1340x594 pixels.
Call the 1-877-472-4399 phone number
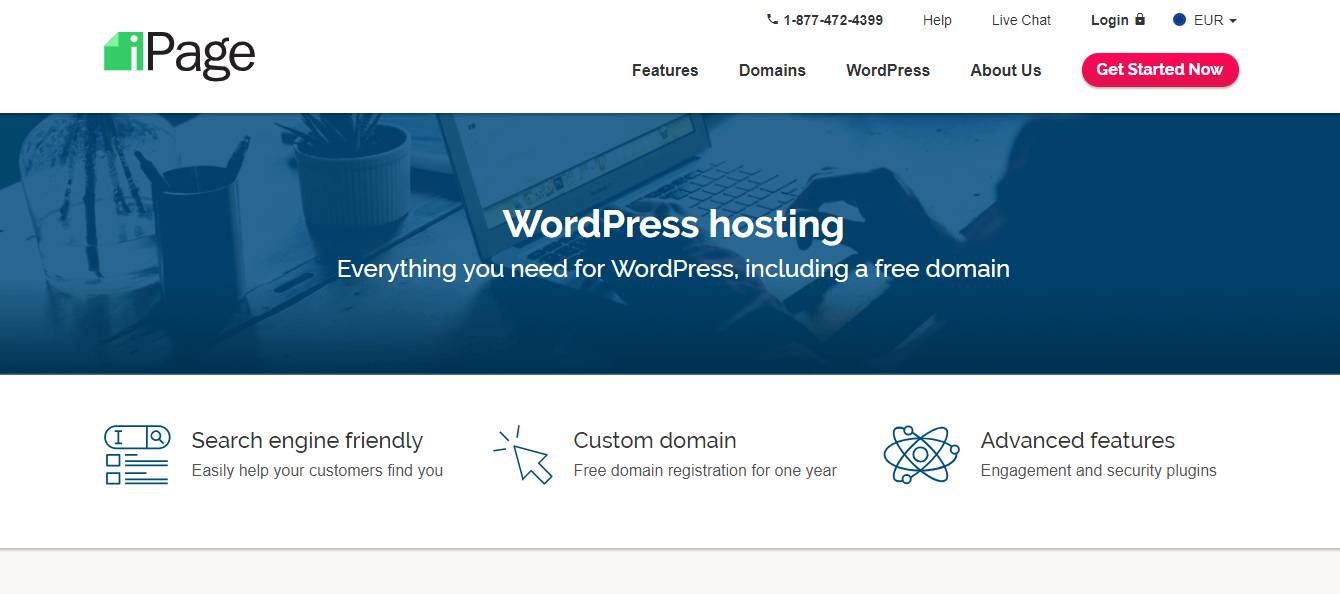point(833,20)
